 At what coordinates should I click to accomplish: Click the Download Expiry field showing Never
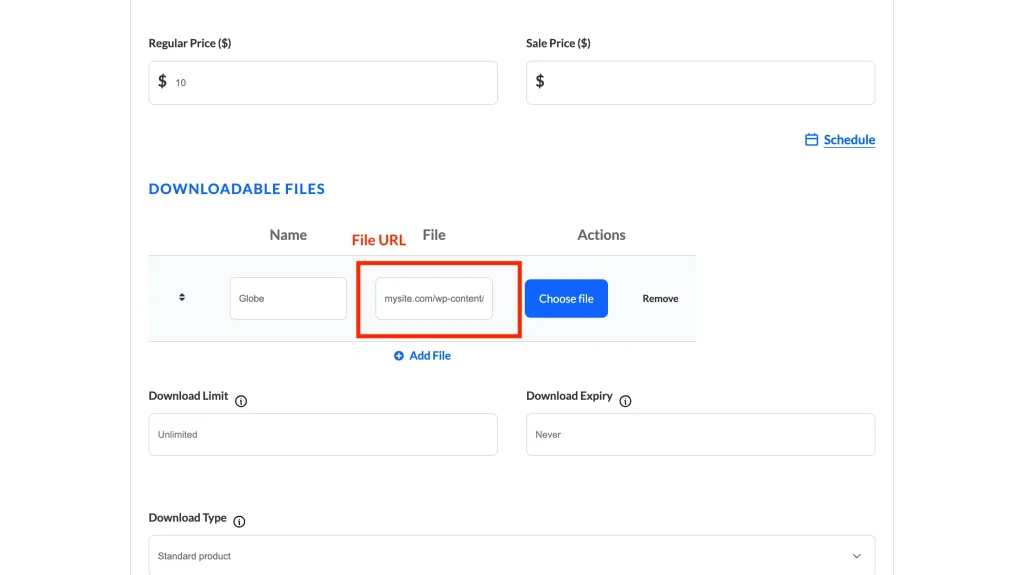pyautogui.click(x=700, y=435)
